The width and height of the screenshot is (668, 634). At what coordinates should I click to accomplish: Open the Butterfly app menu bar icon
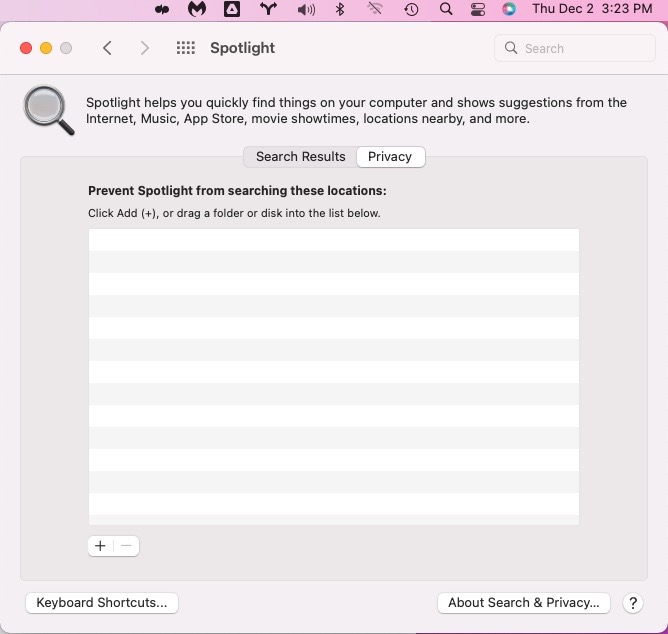pyautogui.click(x=161, y=9)
